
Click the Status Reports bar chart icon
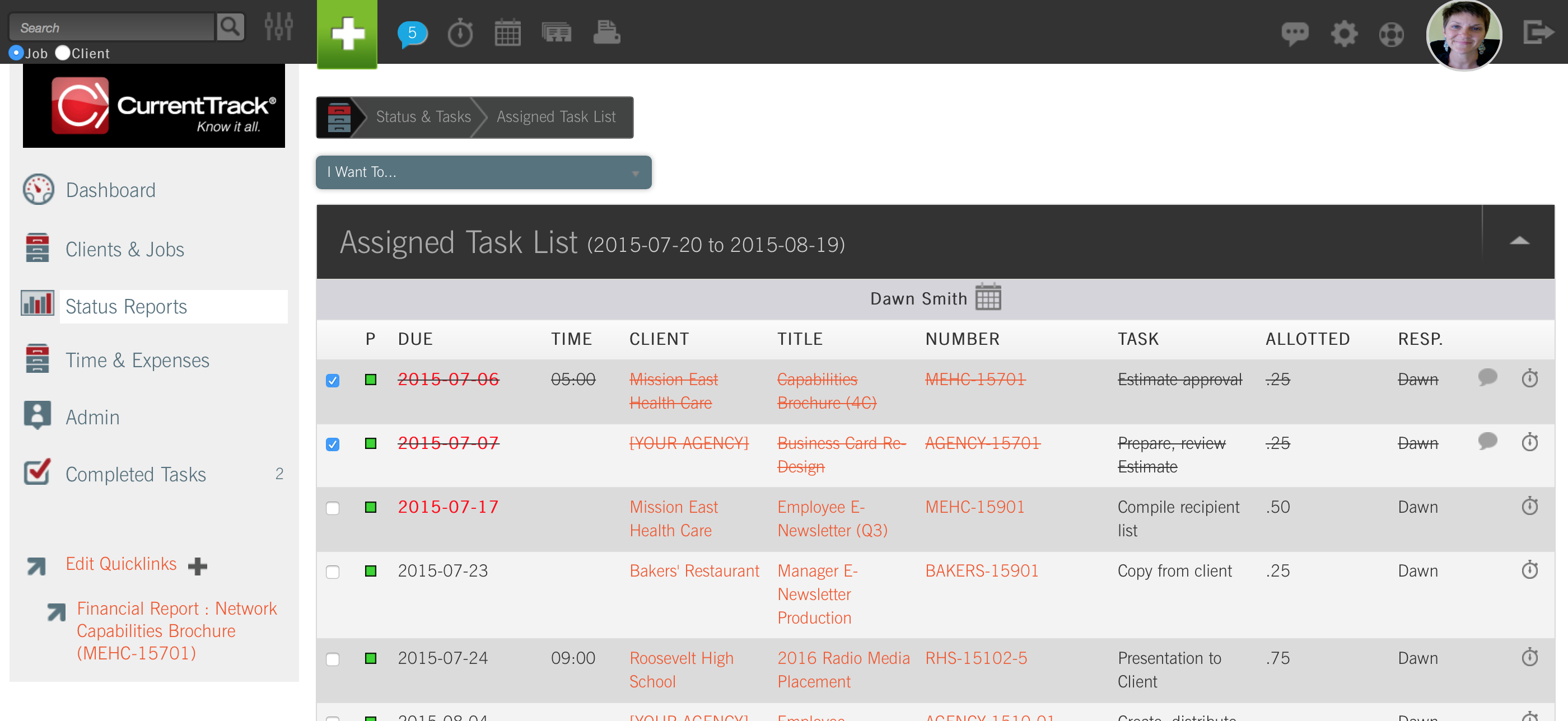pyautogui.click(x=38, y=302)
